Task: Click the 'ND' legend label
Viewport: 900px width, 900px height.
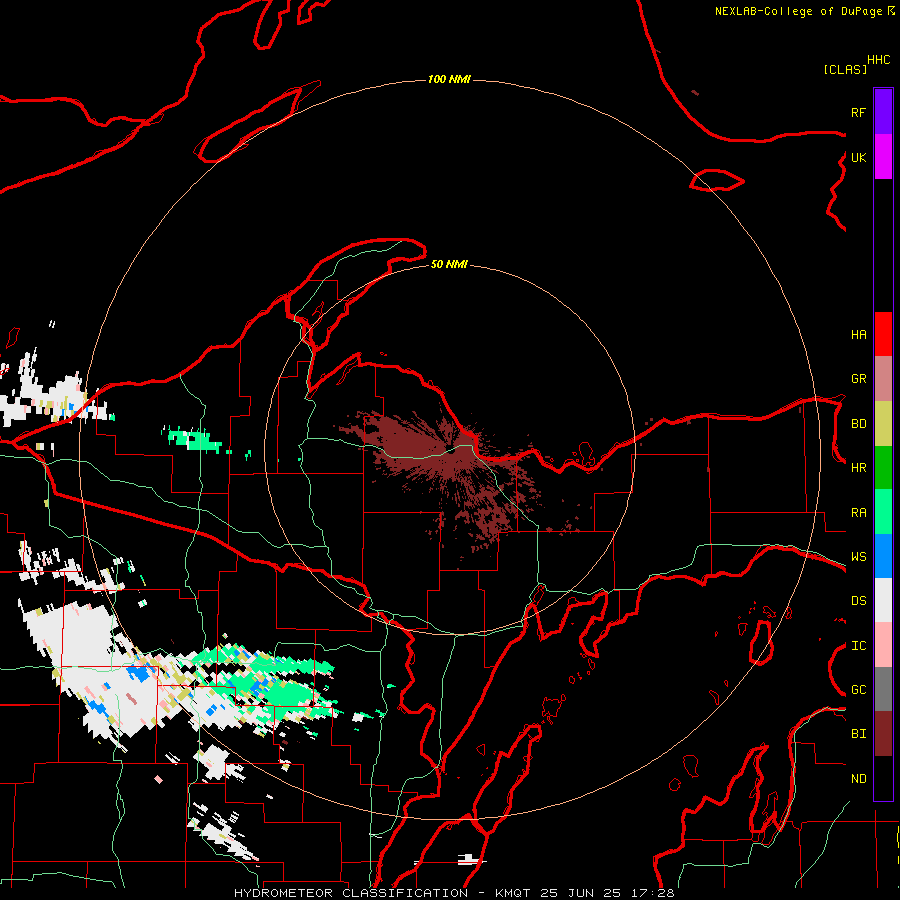Action: (859, 779)
